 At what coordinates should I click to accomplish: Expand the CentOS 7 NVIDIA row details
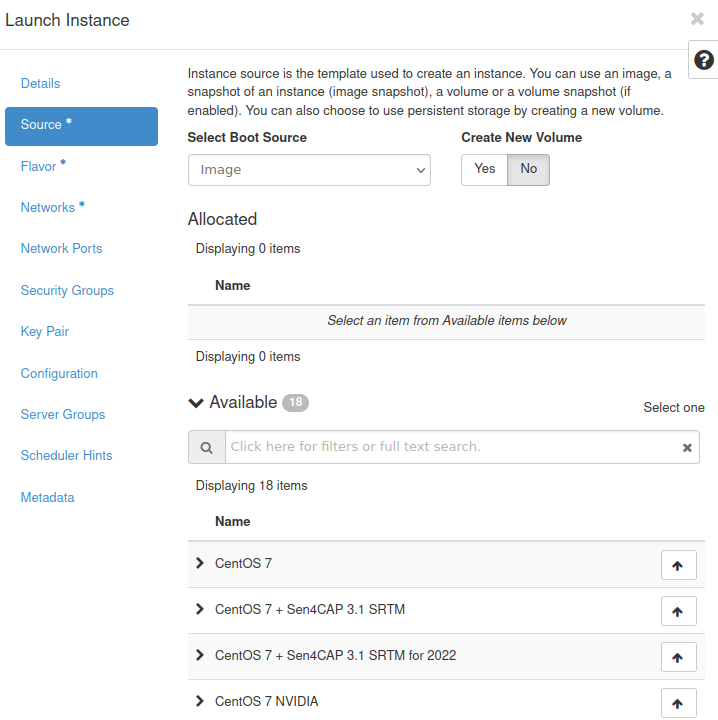pos(200,702)
